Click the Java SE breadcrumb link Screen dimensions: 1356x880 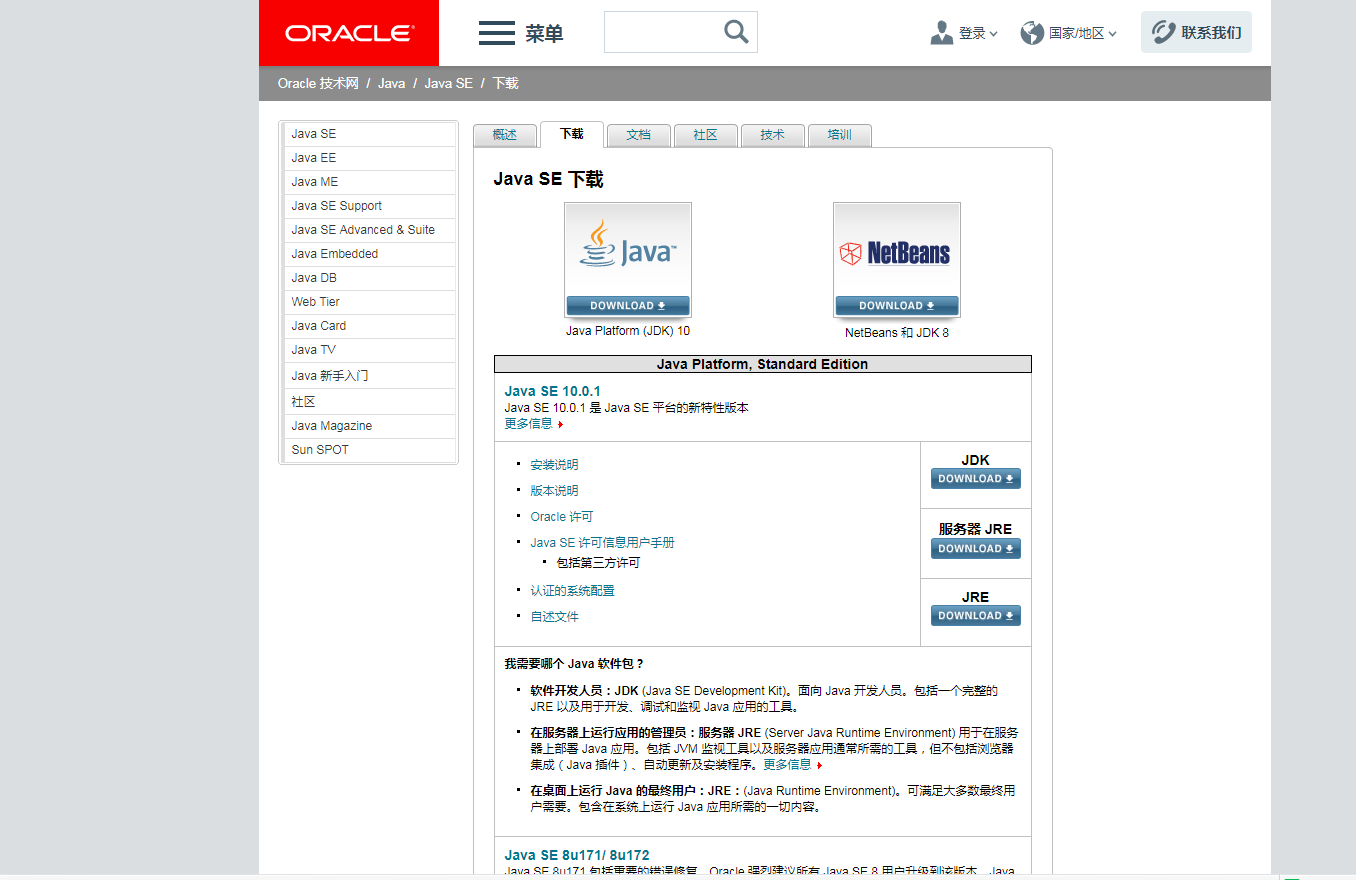pos(448,83)
